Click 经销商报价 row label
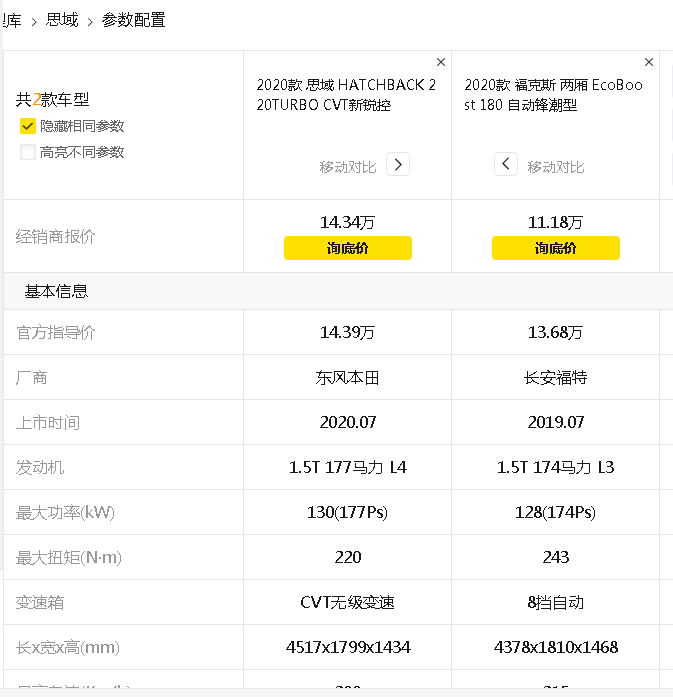 pyautogui.click(x=56, y=236)
